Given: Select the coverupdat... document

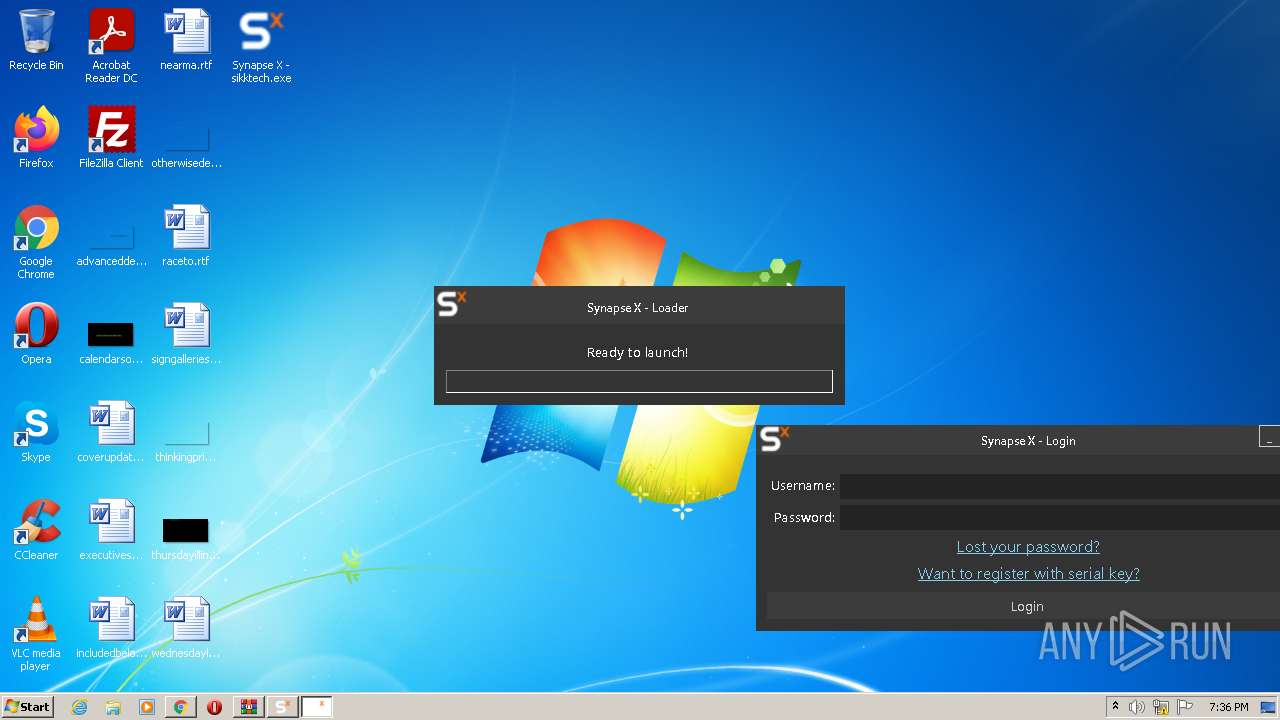Looking at the screenshot, I should pos(111,432).
